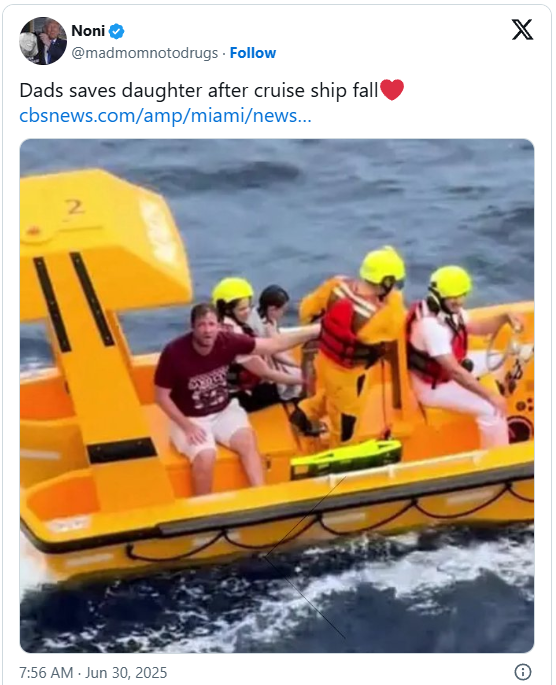556x685 pixels.
Task: Open the @madmomnotodrugs handle
Action: [145, 53]
